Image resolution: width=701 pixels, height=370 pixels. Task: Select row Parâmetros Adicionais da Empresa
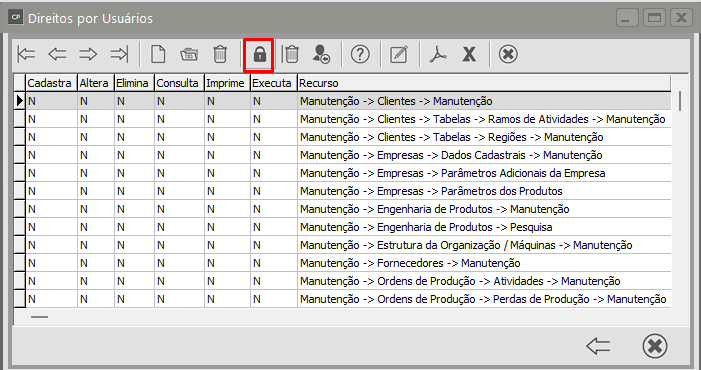point(342,173)
